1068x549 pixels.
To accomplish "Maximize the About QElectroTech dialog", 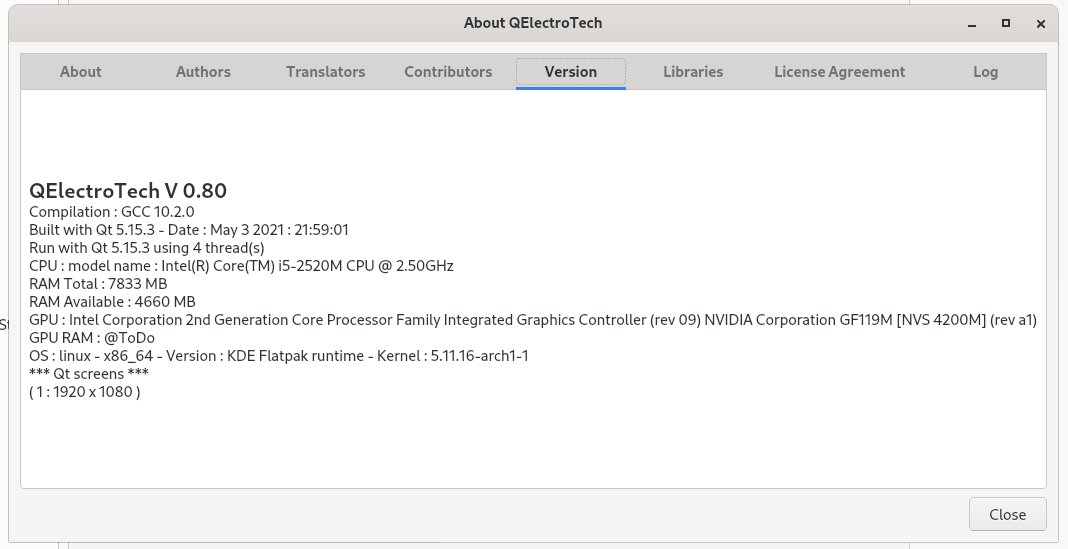I will point(1006,23).
